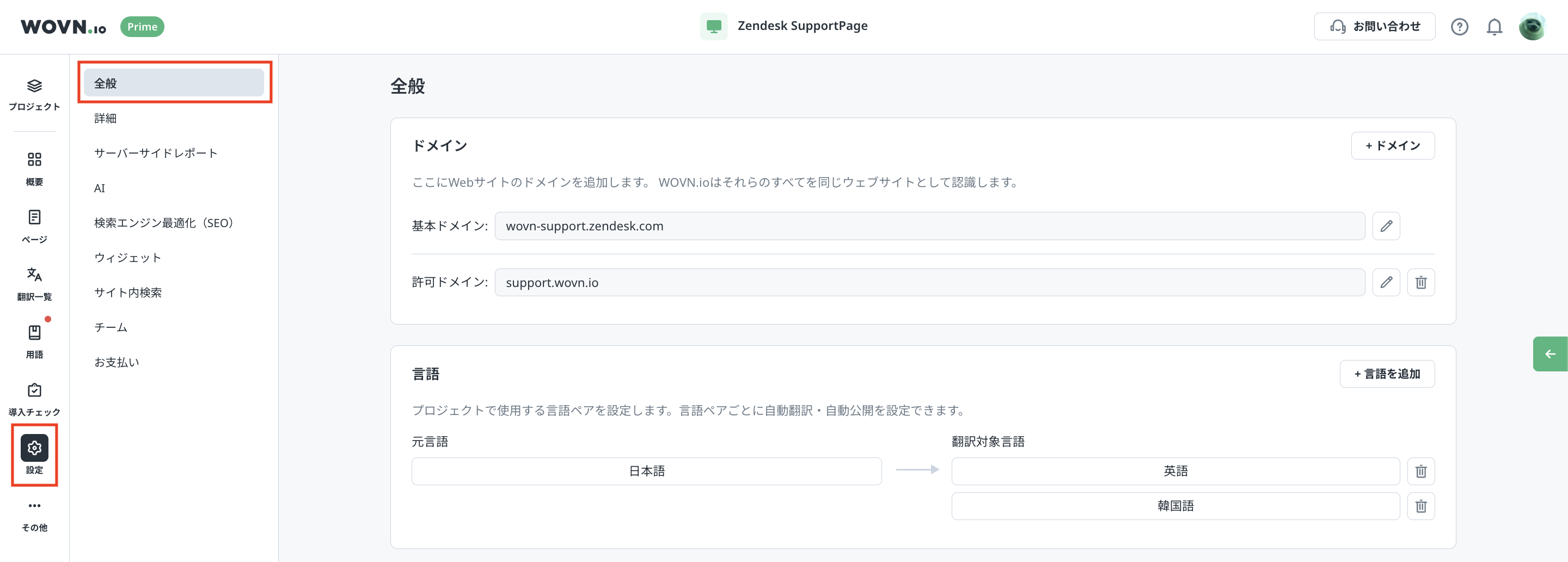1568x562 pixels.
Task: Edit the 基本ドメイン with pencil icon
Action: click(1386, 226)
